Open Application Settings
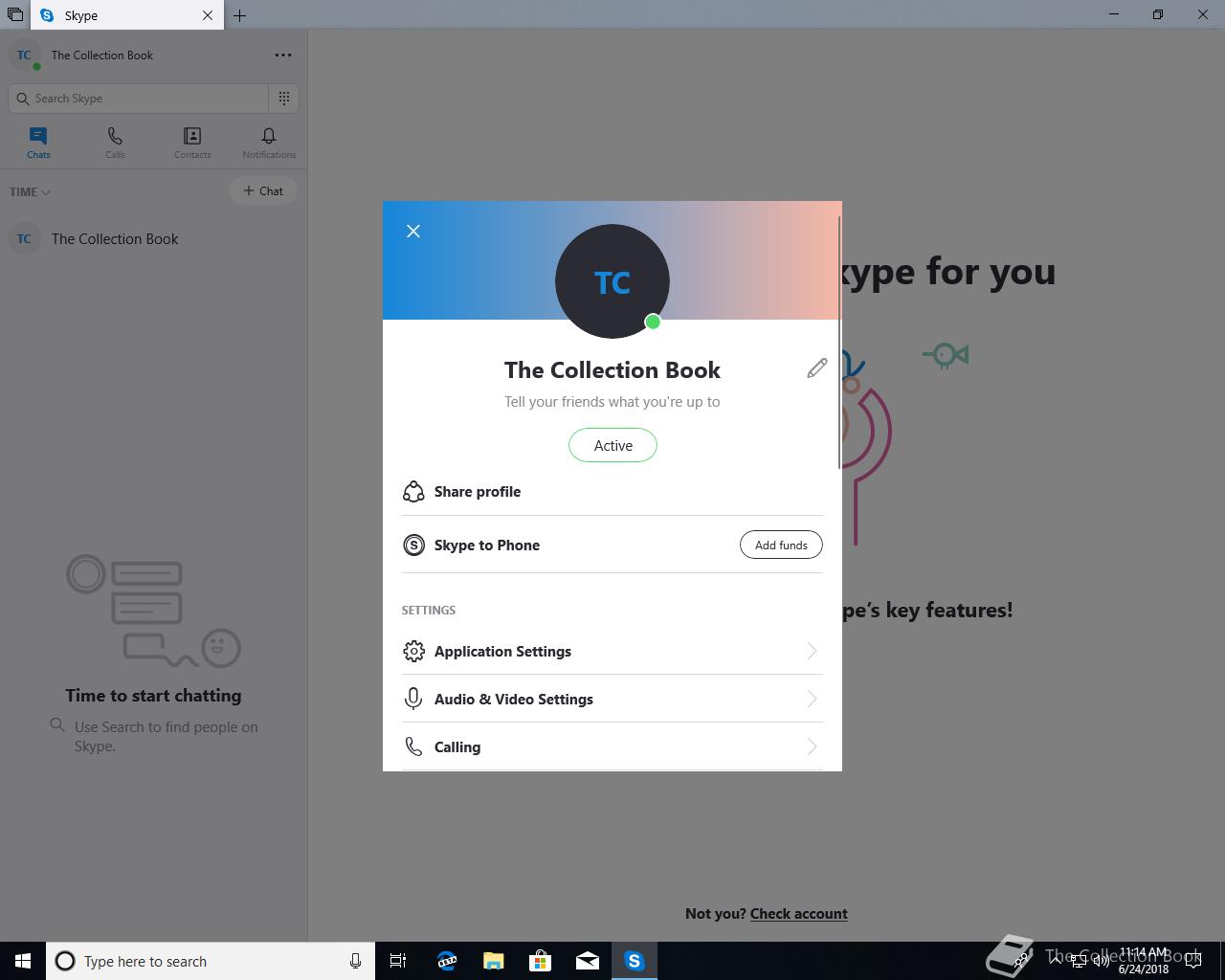Viewport: 1225px width, 980px height. point(612,651)
